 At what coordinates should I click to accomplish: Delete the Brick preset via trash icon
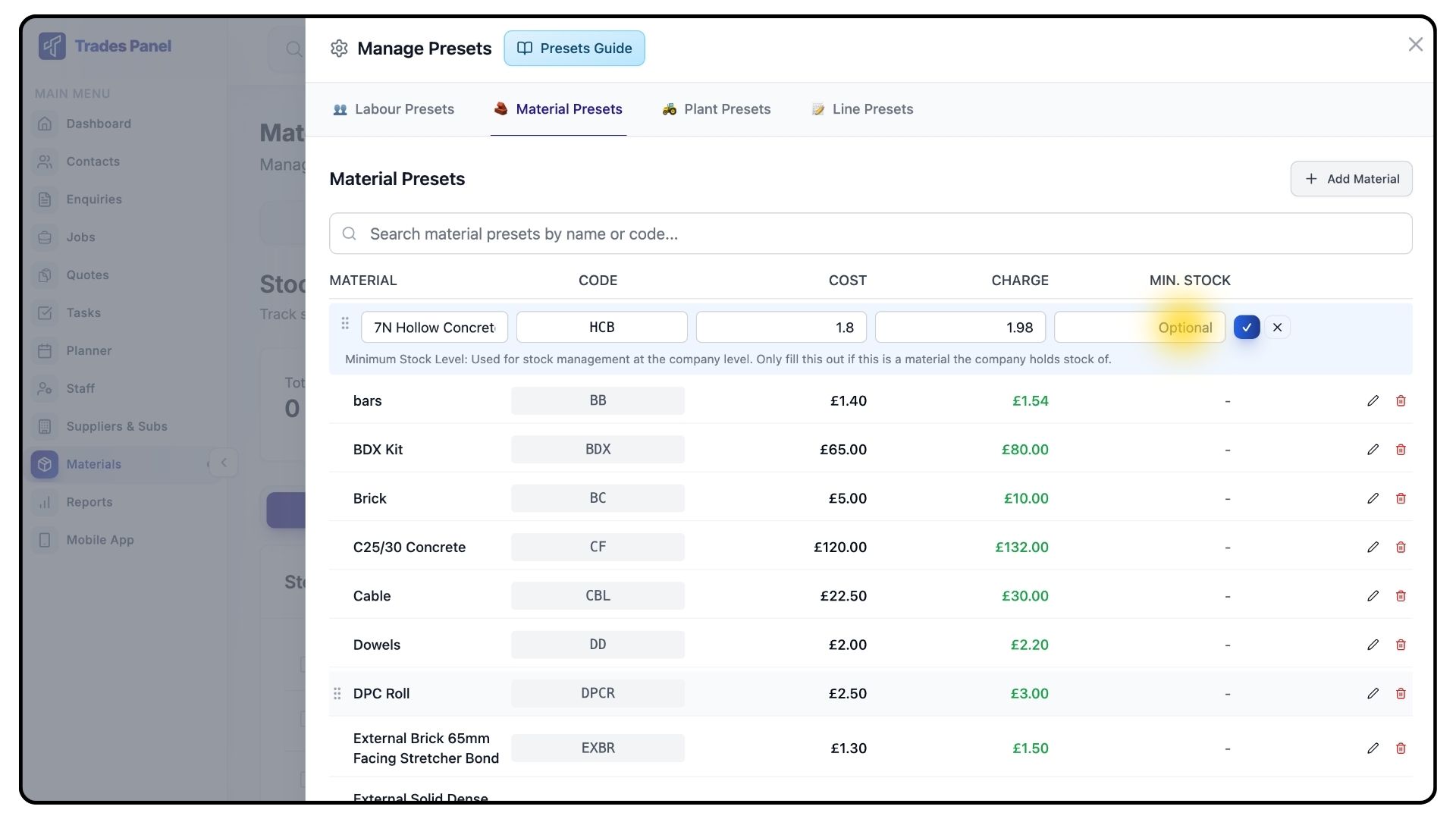[1401, 498]
